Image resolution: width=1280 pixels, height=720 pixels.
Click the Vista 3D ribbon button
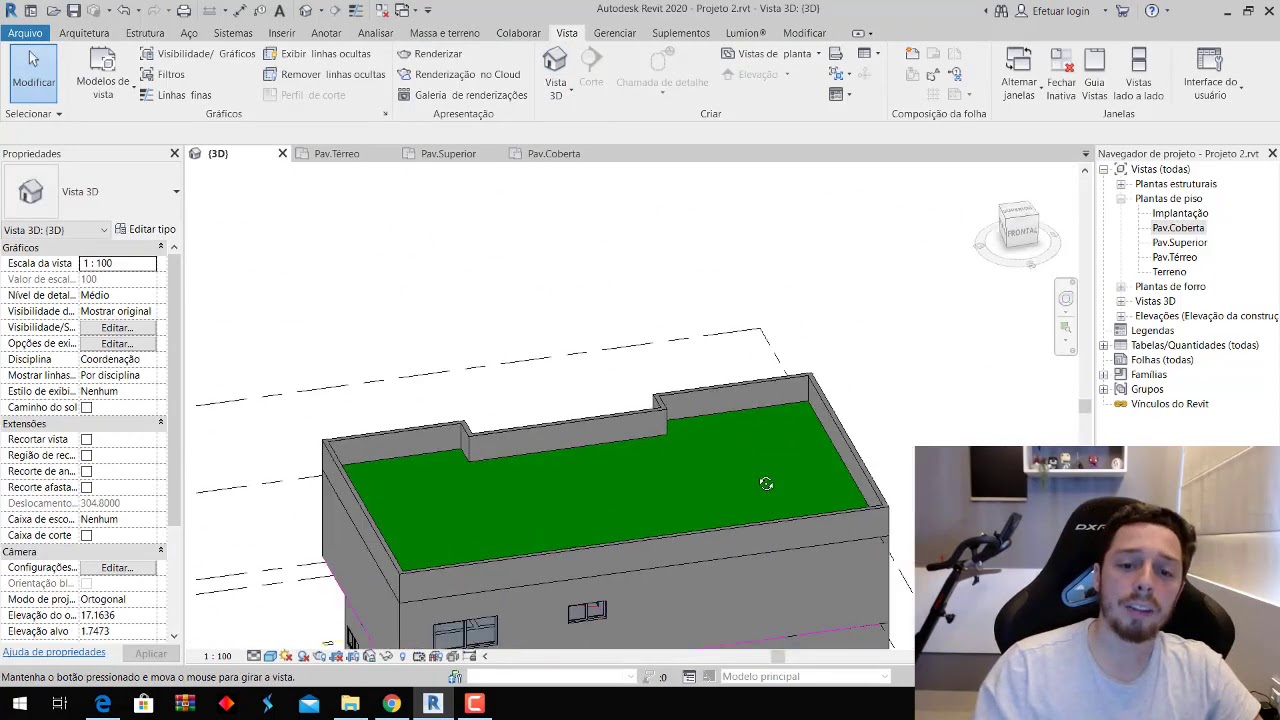coord(556,73)
